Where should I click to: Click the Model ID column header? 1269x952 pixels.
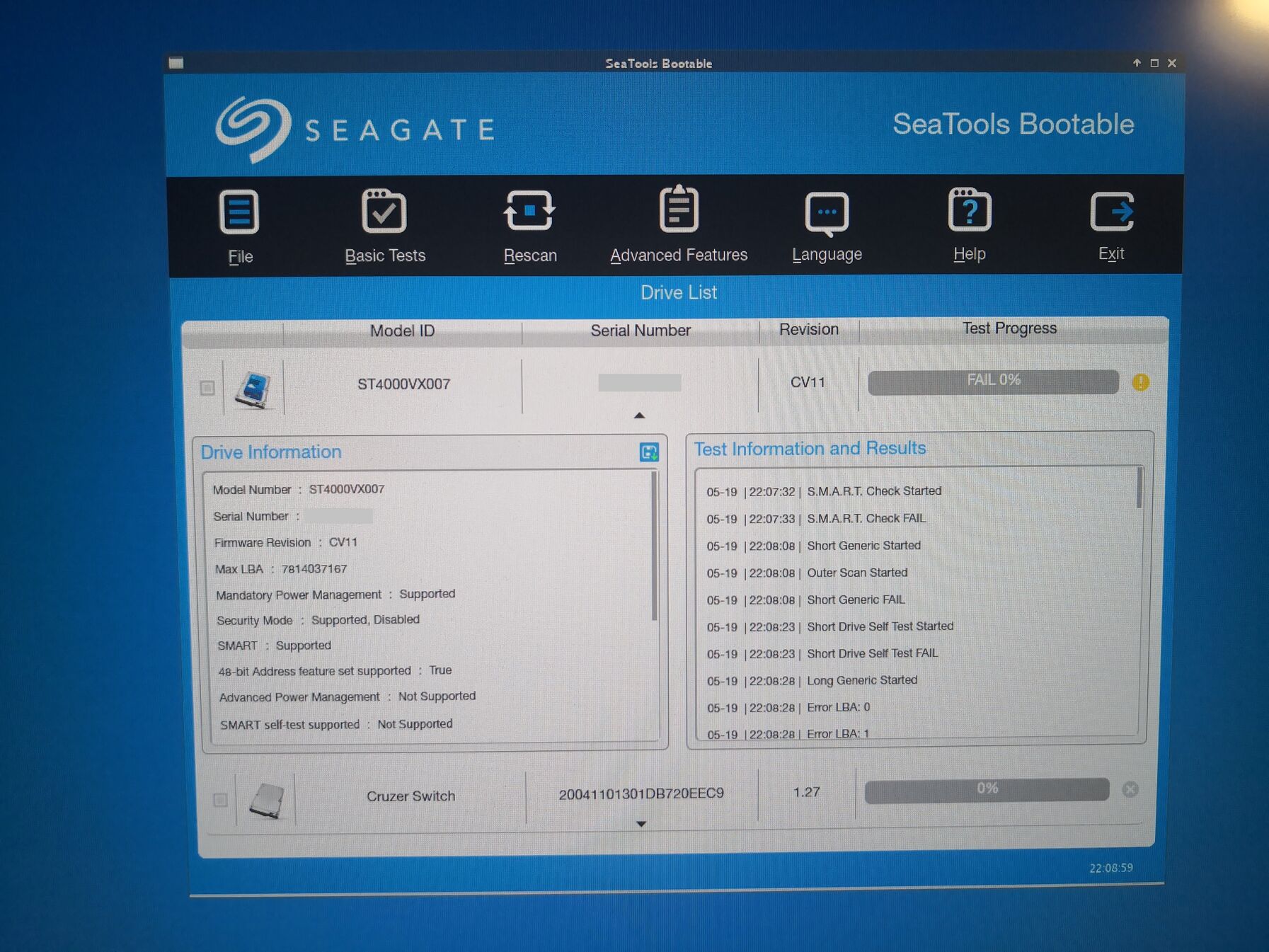(402, 331)
